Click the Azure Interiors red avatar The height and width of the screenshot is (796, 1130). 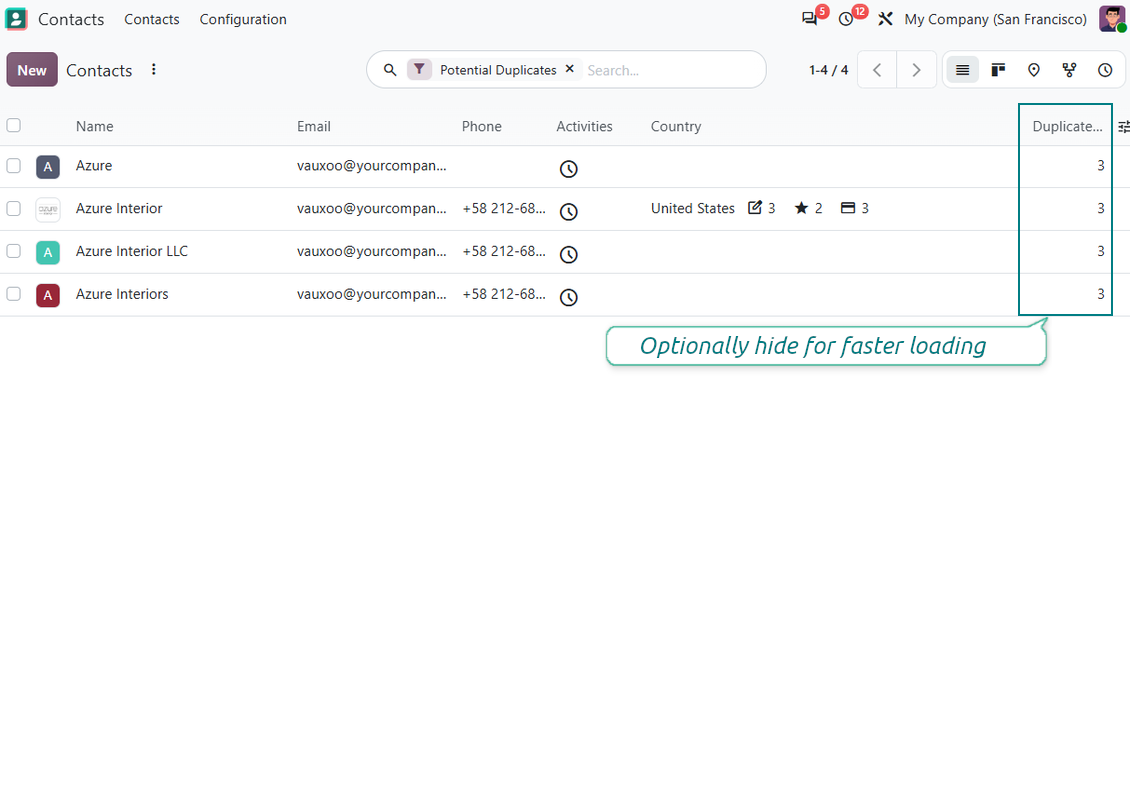point(48,295)
